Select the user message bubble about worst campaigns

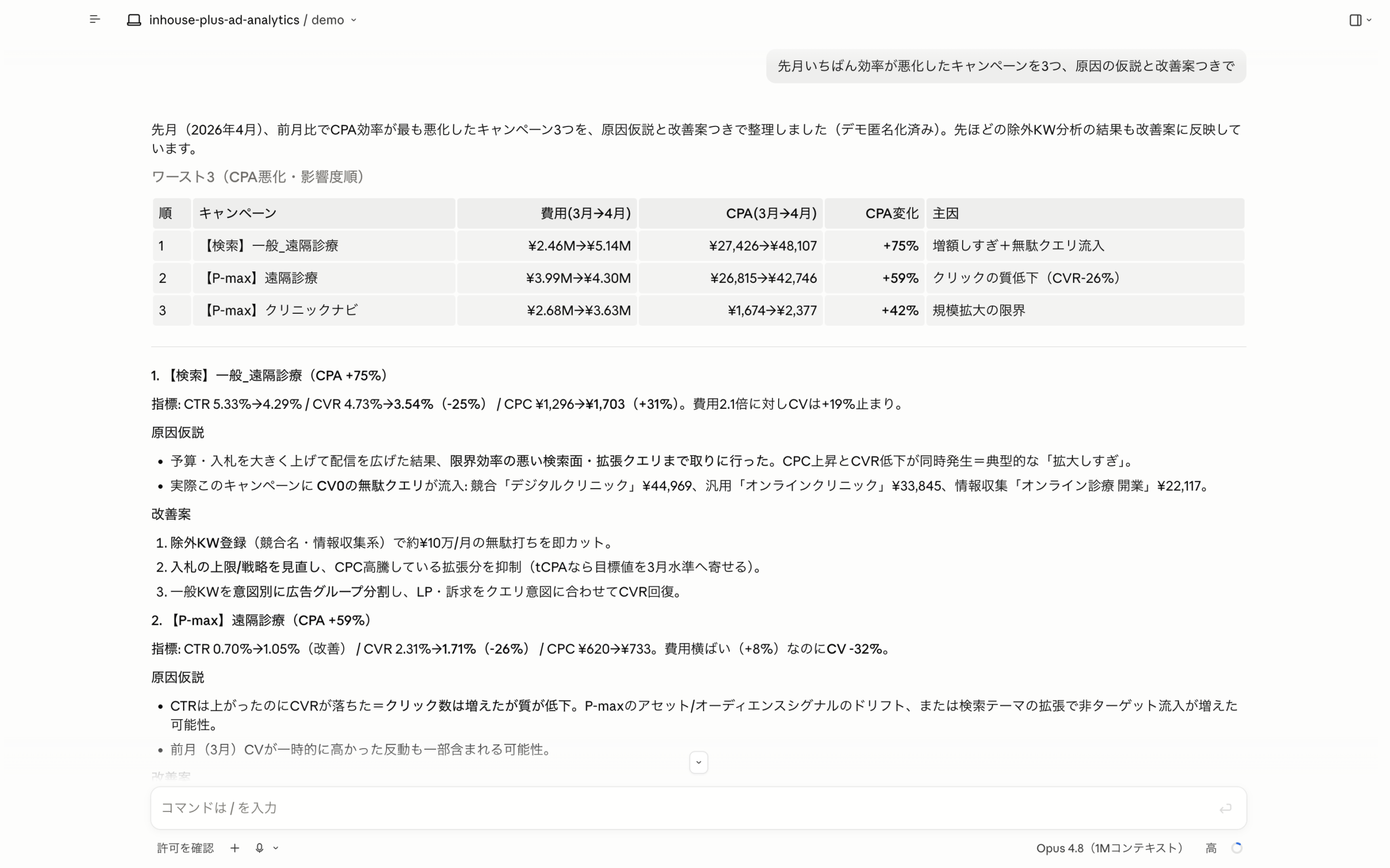click(x=1006, y=66)
